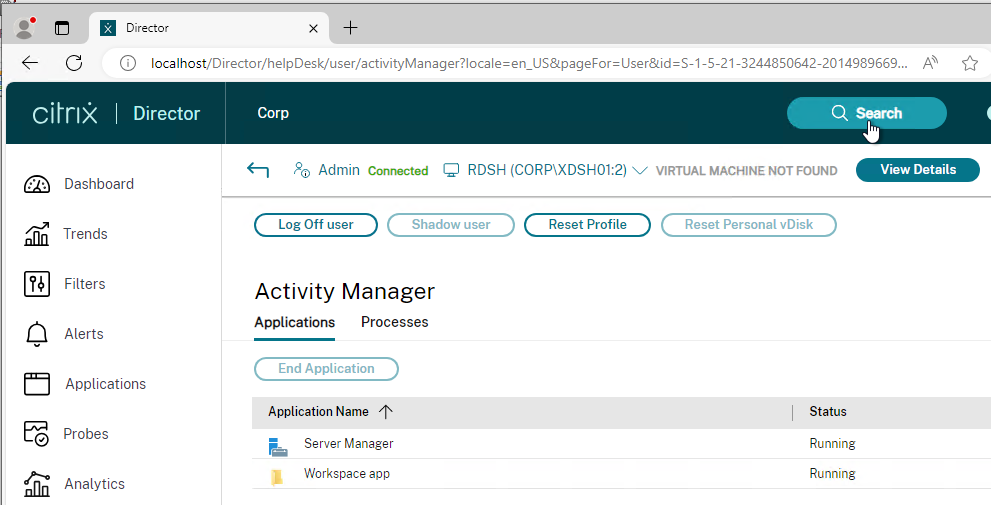Screen dimensions: 991x505
Task: Click the Connected status text
Action: [398, 171]
